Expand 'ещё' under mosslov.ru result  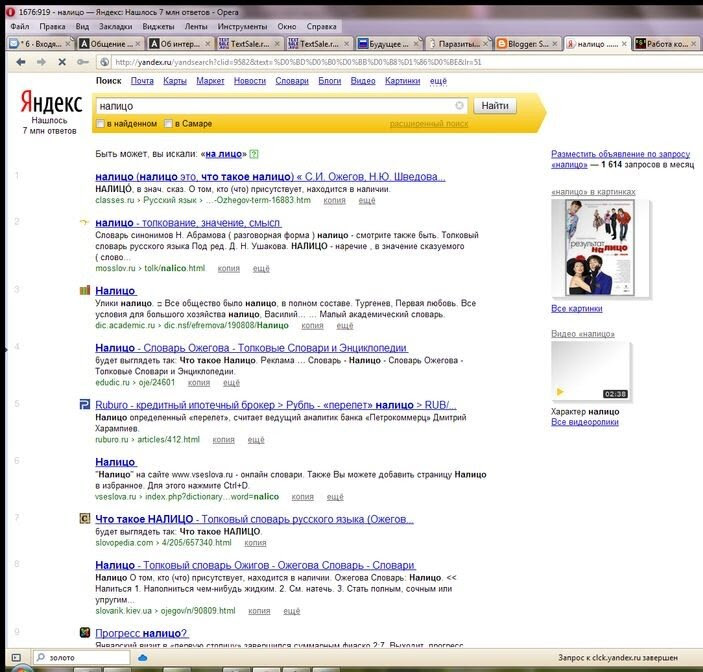261,269
